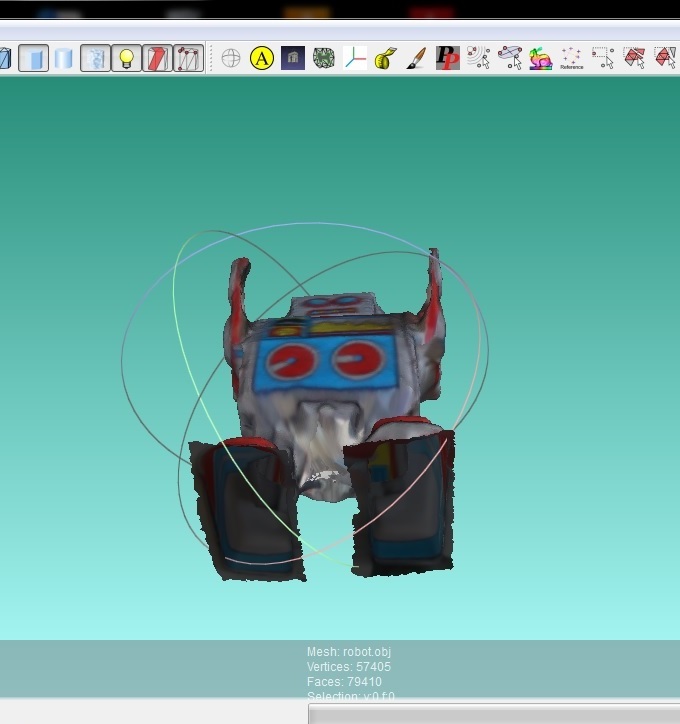
Task: Click the select connected points tool
Action: (x=478, y=58)
